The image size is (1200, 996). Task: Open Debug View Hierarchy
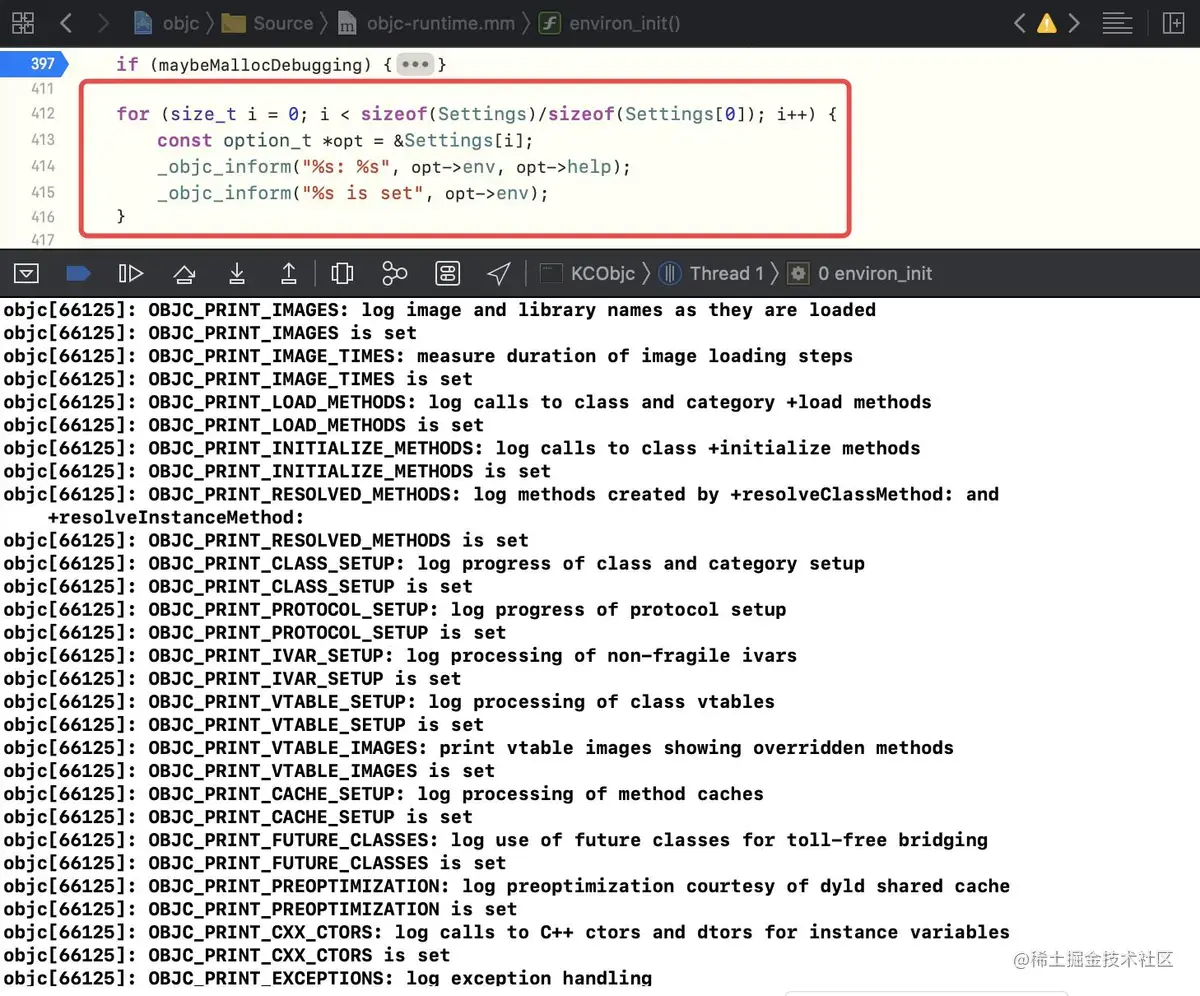click(342, 273)
